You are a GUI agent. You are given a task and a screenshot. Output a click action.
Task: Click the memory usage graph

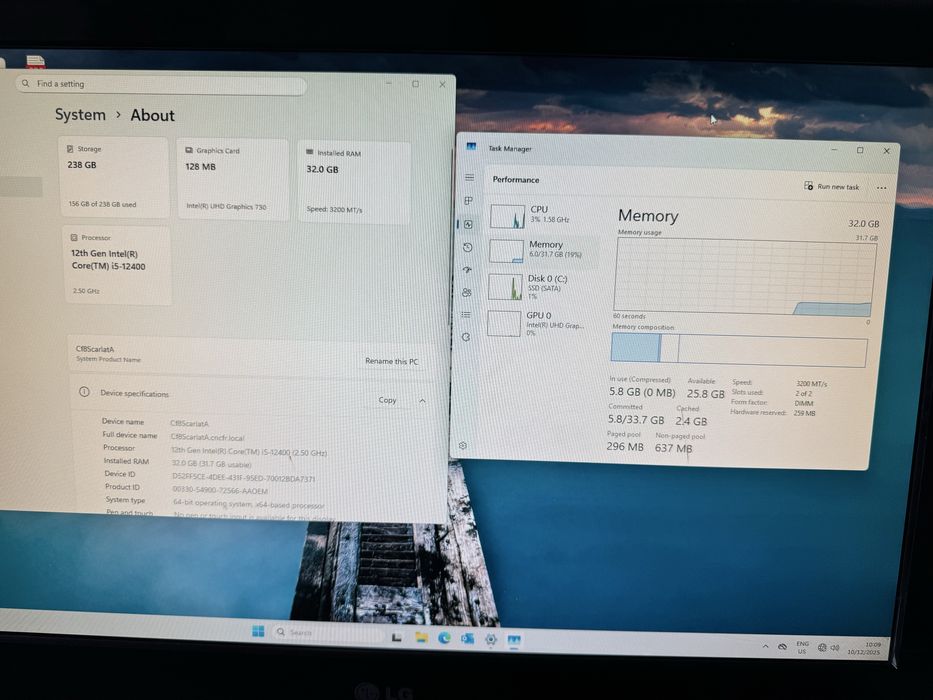(744, 276)
